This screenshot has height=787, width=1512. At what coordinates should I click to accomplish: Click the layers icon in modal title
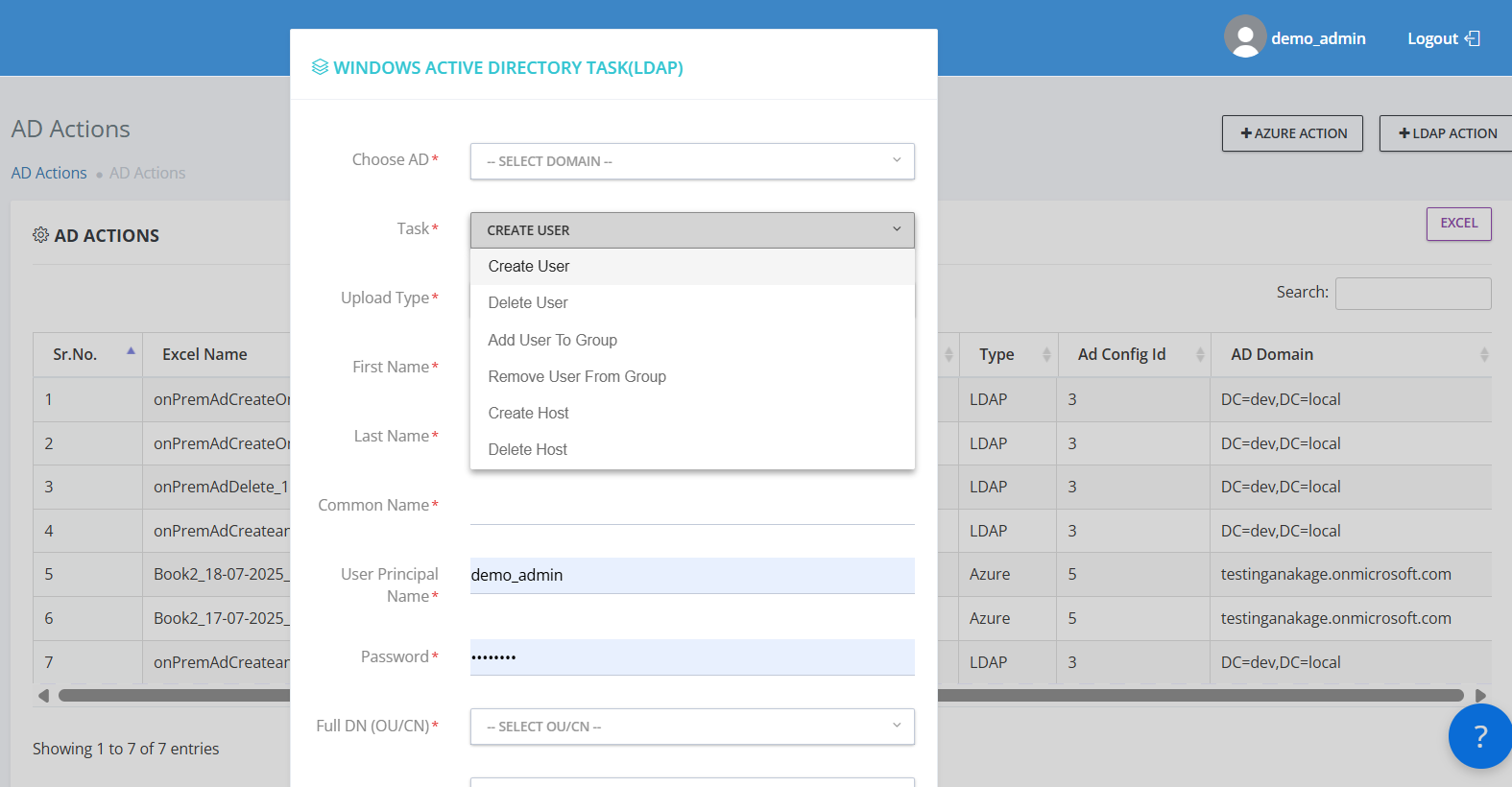click(320, 67)
